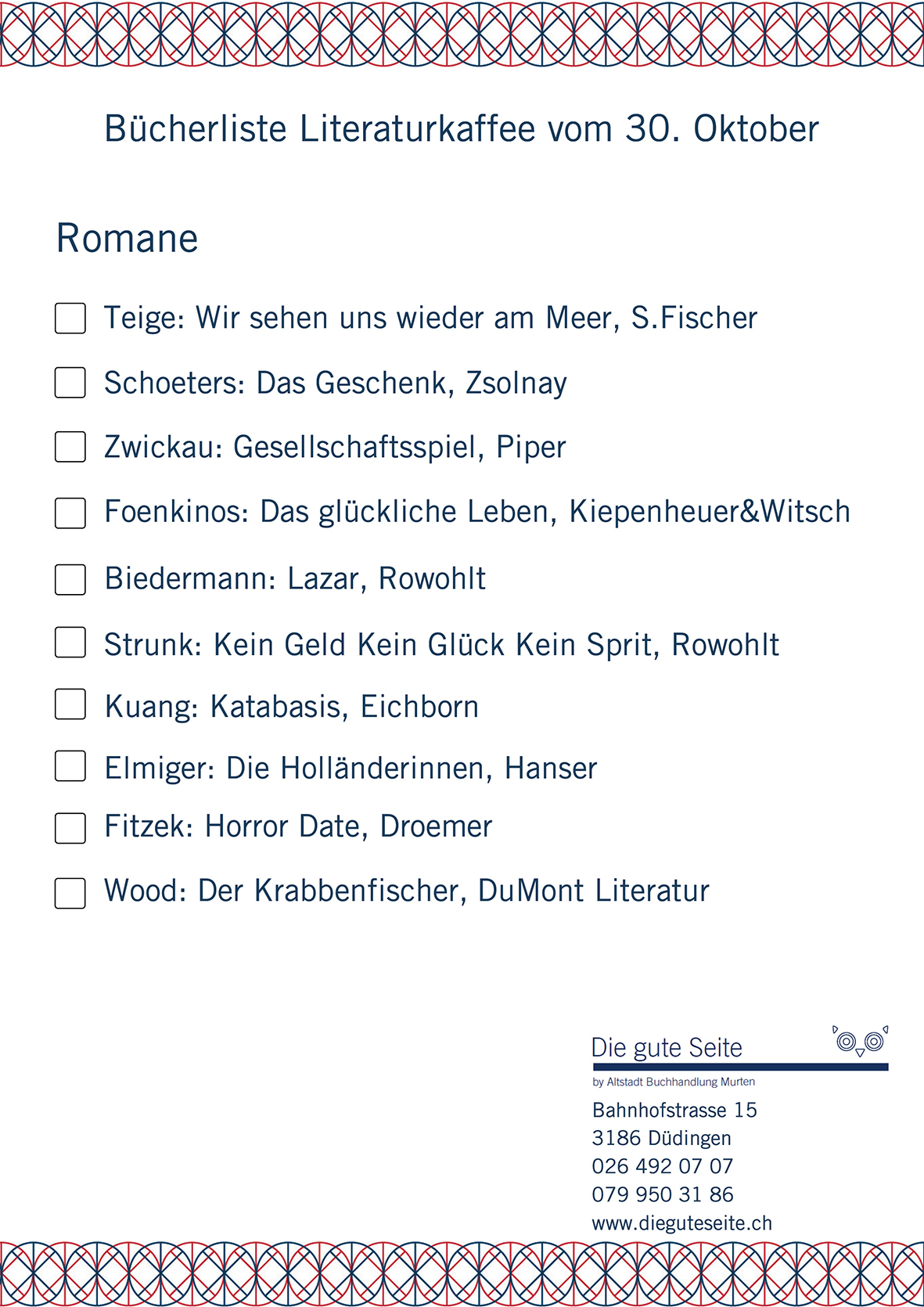This screenshot has width=924, height=1307.
Task: Click the Bücherliste Literaturkaffee title
Action: pyautogui.click(x=462, y=129)
